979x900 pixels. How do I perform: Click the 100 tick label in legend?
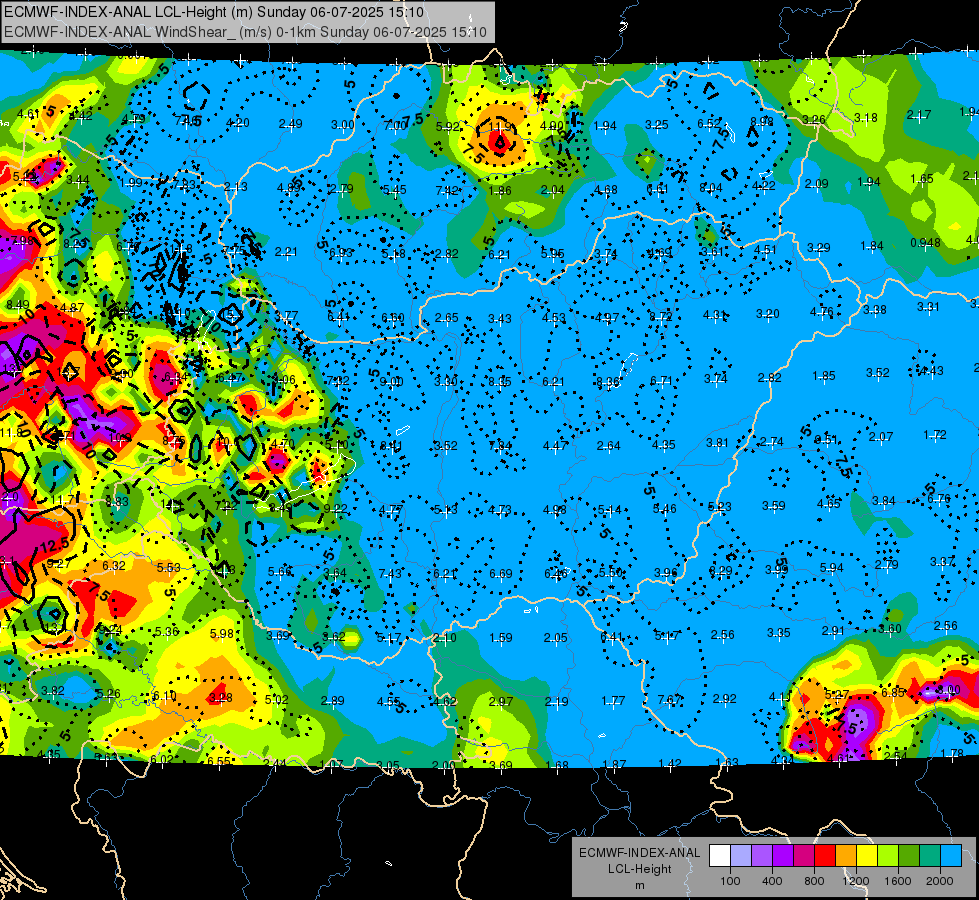[730, 881]
